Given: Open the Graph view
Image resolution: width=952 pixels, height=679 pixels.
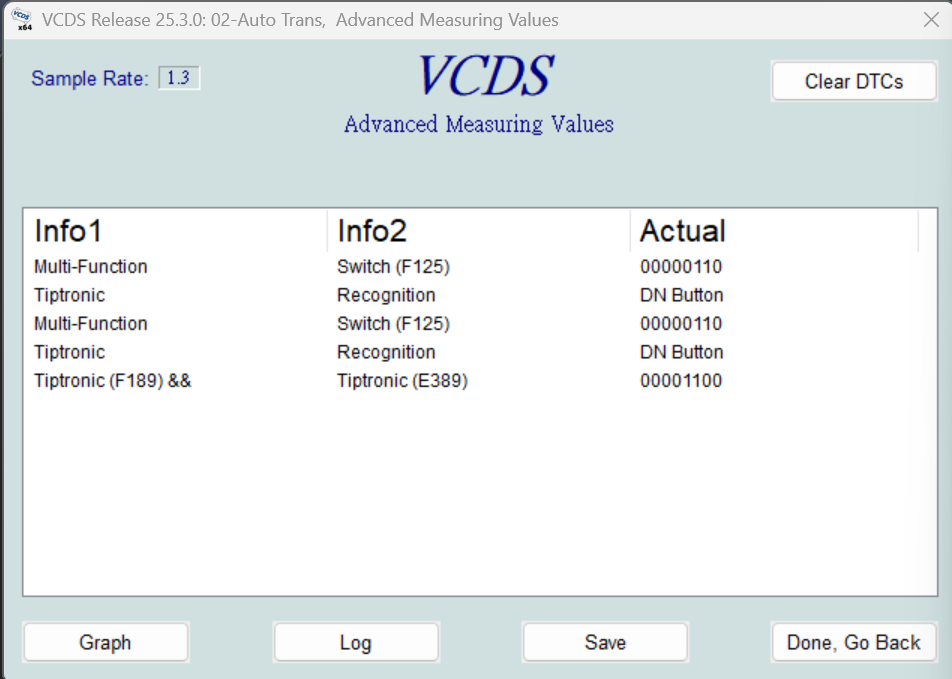Looking at the screenshot, I should pyautogui.click(x=106, y=642).
